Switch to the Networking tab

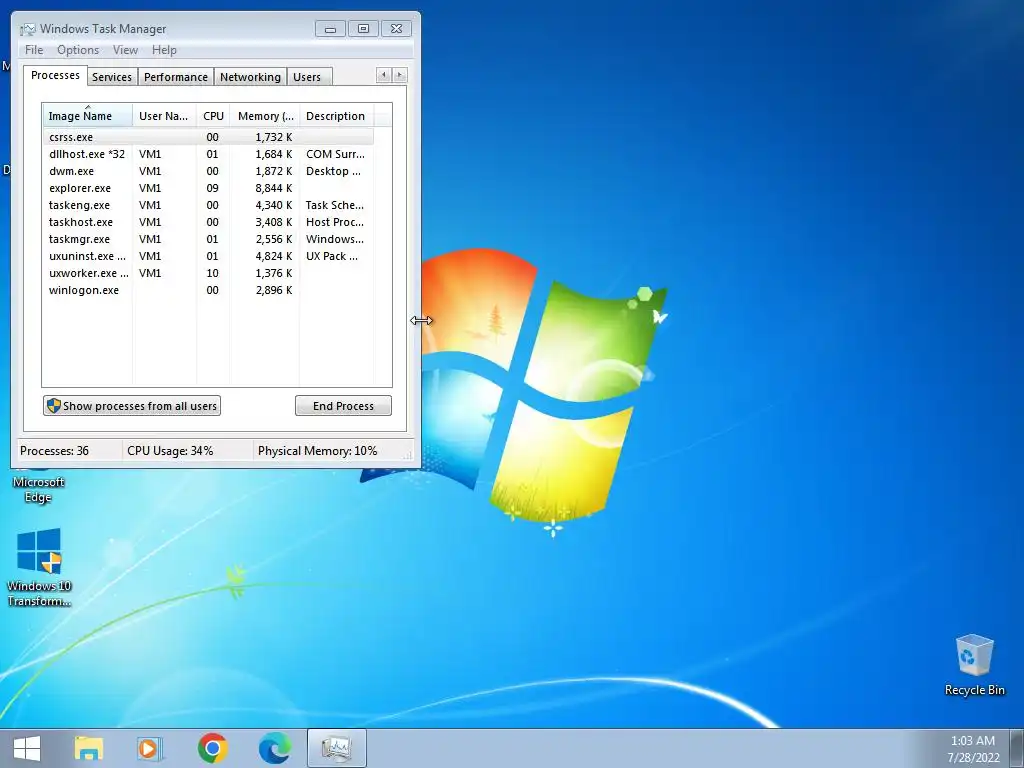[250, 77]
